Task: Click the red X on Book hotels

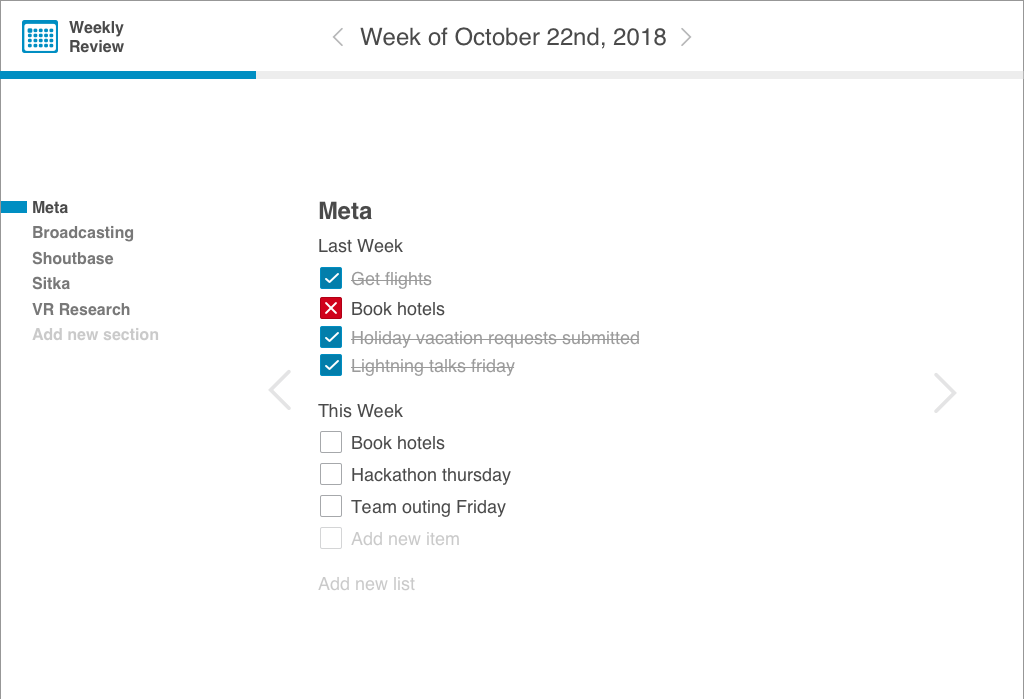Action: 331,308
